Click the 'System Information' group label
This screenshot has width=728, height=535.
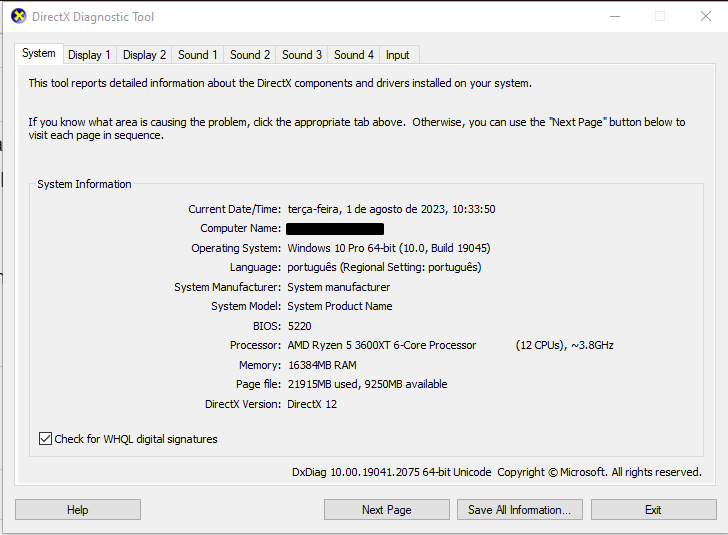click(x=84, y=184)
